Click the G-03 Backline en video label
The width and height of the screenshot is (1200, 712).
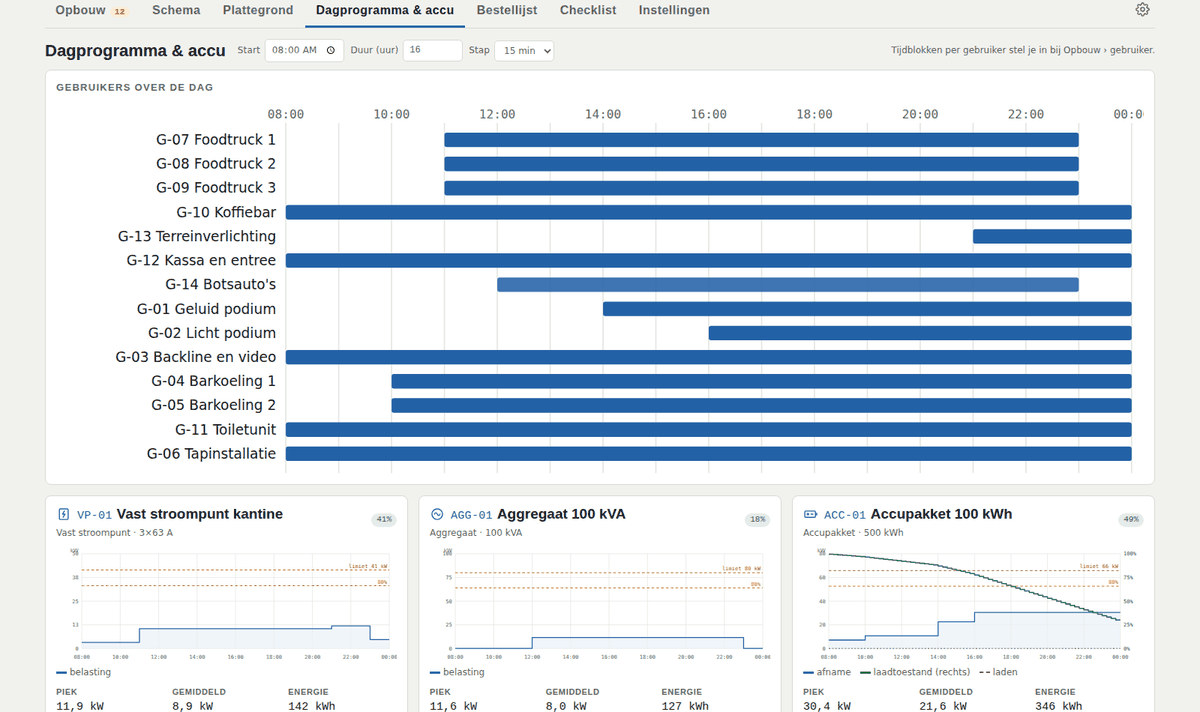(196, 357)
